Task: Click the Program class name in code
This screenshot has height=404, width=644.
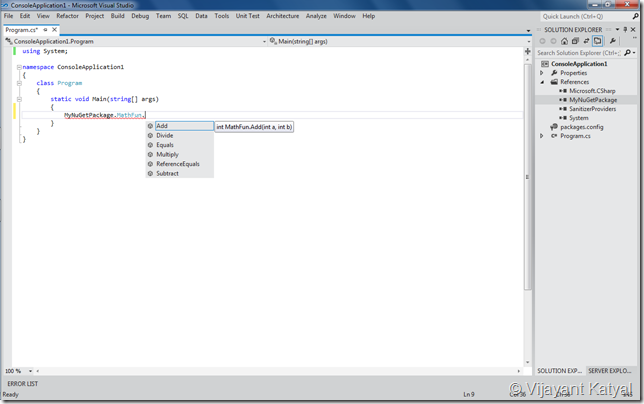Action: (70, 83)
